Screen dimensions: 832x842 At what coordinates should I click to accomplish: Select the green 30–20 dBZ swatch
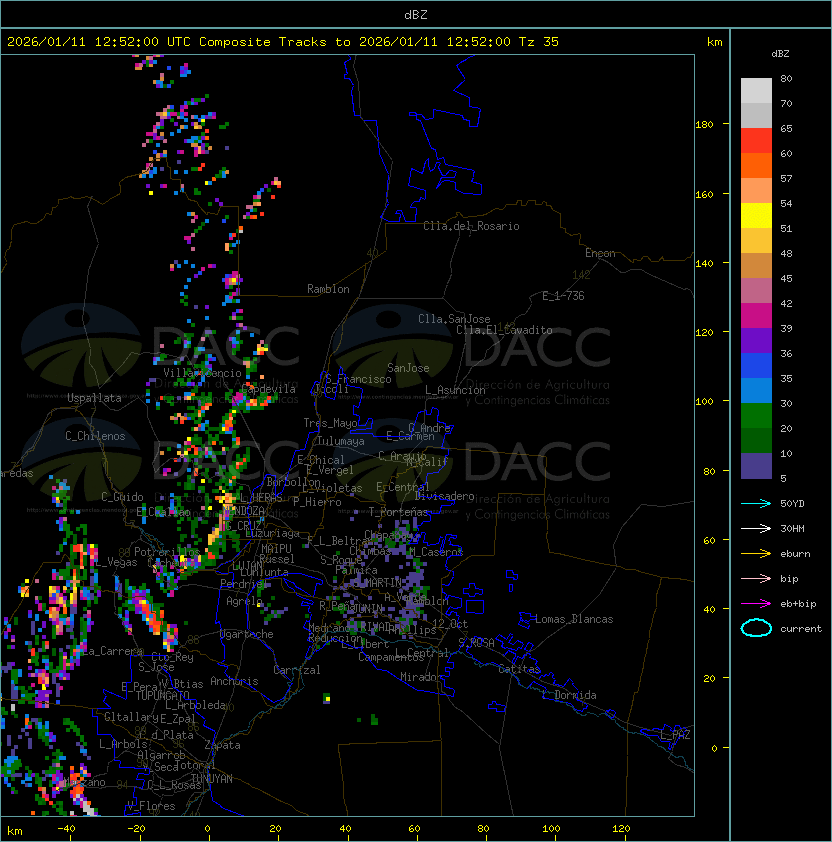click(756, 415)
